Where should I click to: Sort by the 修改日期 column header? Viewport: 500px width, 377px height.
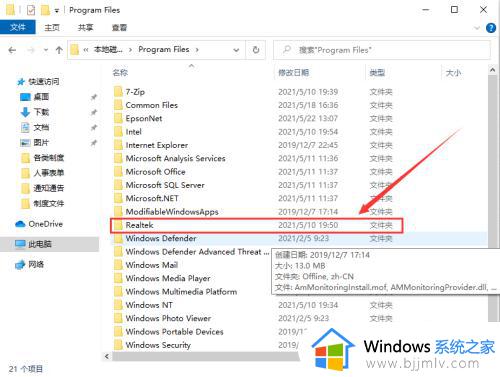(x=294, y=72)
